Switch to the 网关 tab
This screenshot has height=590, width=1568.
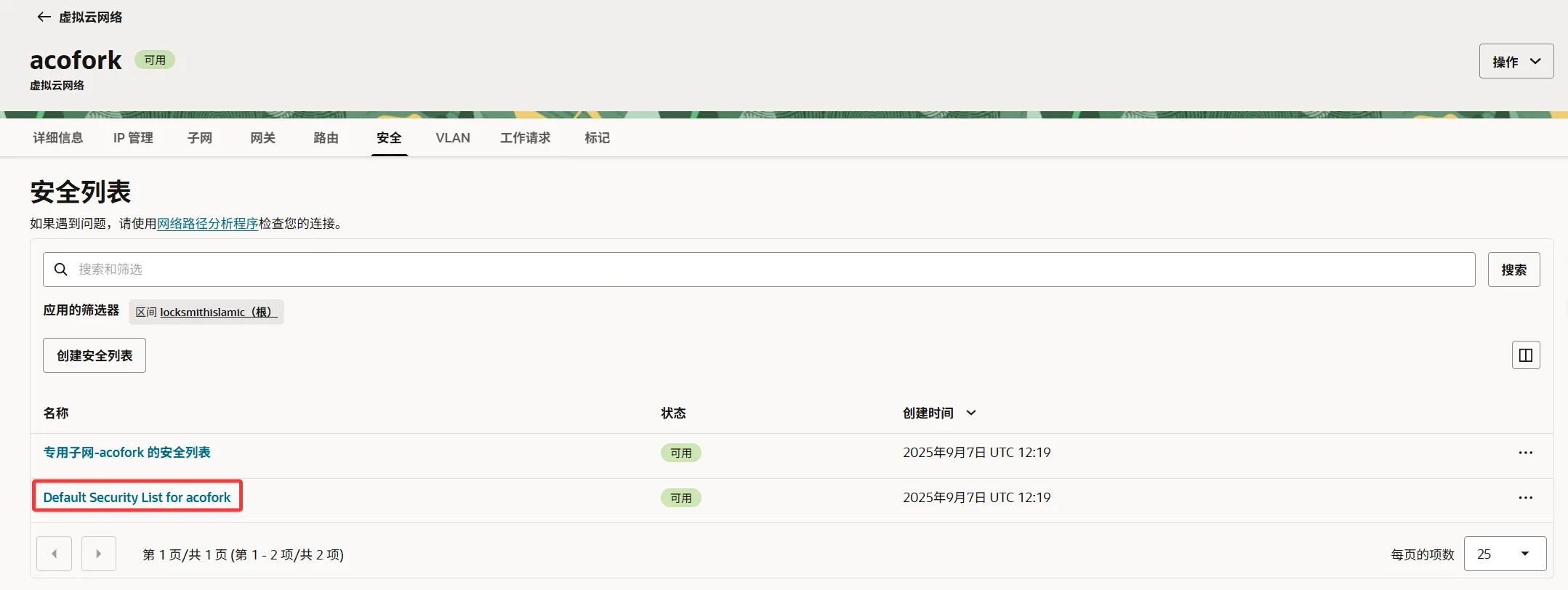(x=262, y=138)
